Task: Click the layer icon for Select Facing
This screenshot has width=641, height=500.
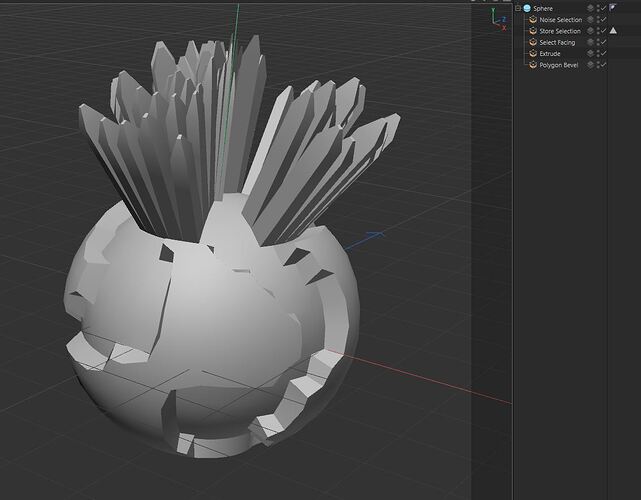Action: click(590, 42)
